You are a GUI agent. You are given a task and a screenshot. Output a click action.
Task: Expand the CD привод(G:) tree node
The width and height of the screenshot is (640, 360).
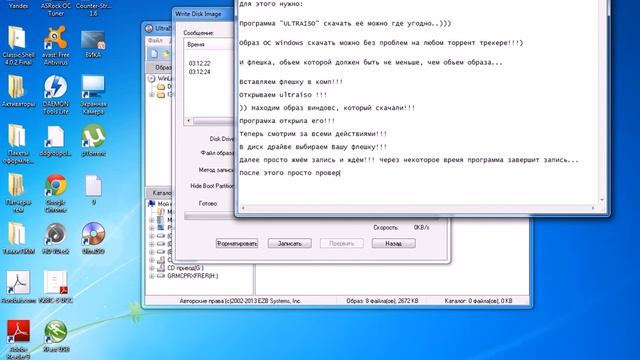pyautogui.click(x=151, y=268)
